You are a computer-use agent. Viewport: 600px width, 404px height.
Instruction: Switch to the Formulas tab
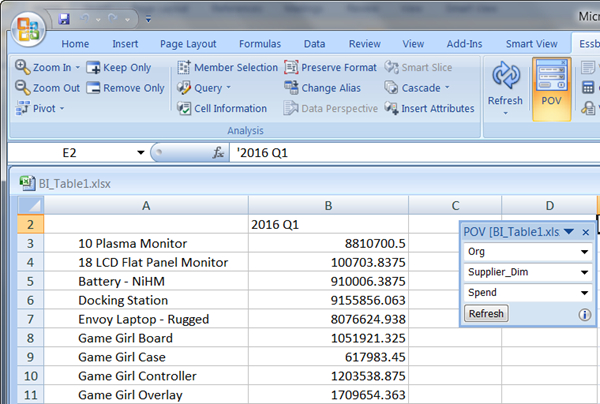pos(260,44)
